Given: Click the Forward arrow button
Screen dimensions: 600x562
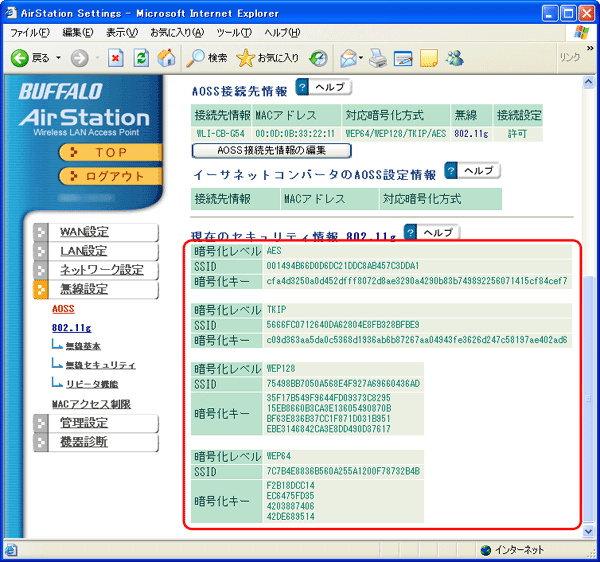Looking at the screenshot, I should (80, 59).
